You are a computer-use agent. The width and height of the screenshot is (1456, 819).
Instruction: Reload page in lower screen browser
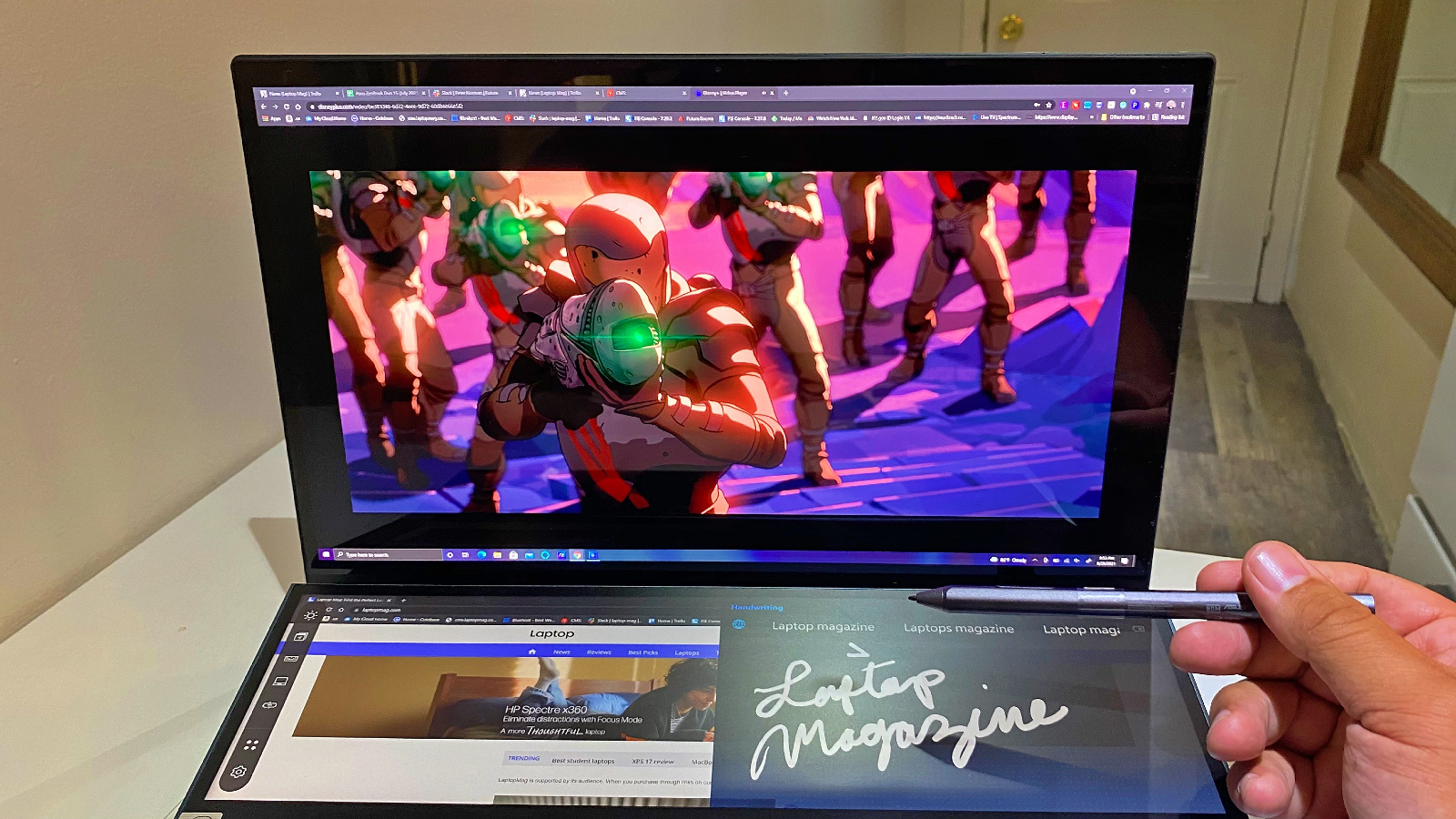click(x=329, y=609)
